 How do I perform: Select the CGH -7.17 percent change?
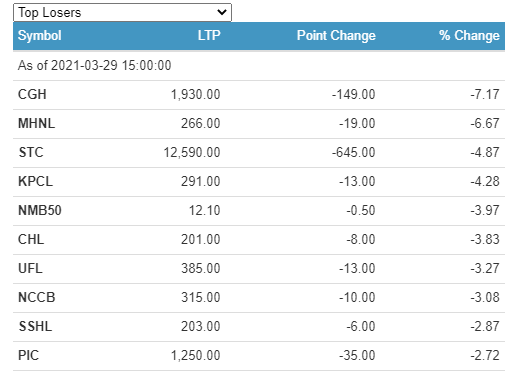[485, 94]
